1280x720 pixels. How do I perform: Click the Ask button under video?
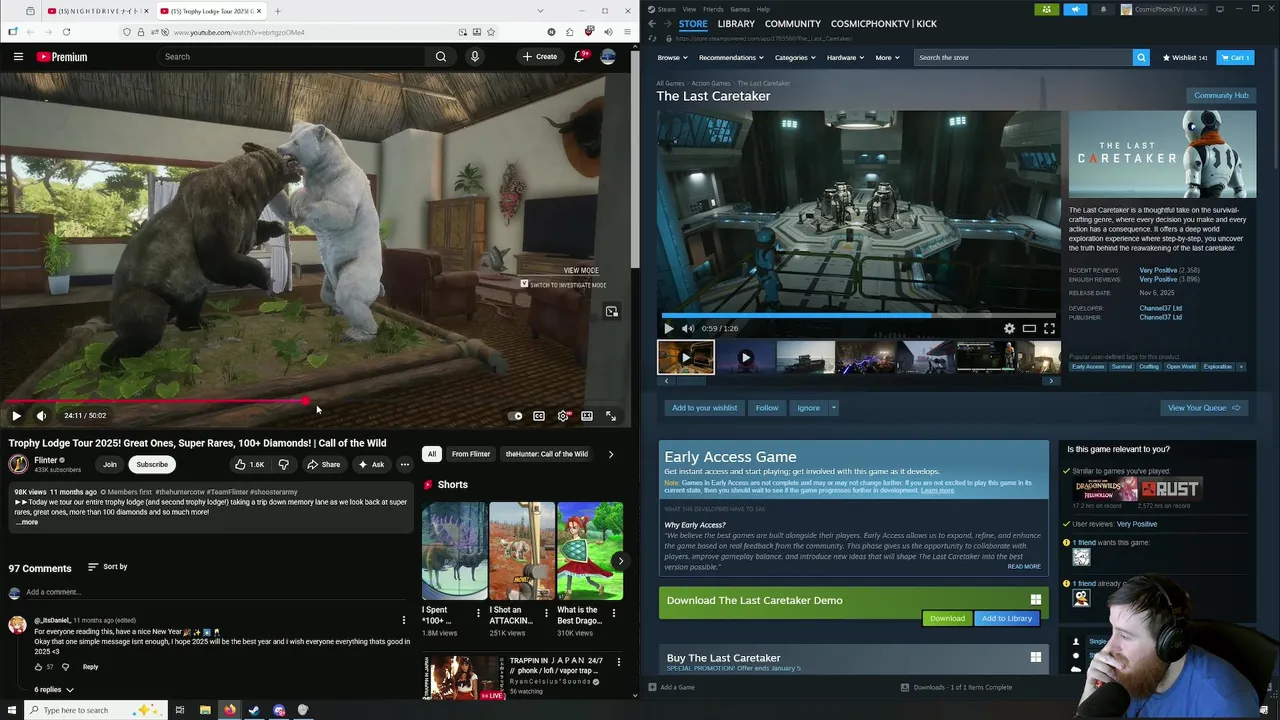(371, 464)
